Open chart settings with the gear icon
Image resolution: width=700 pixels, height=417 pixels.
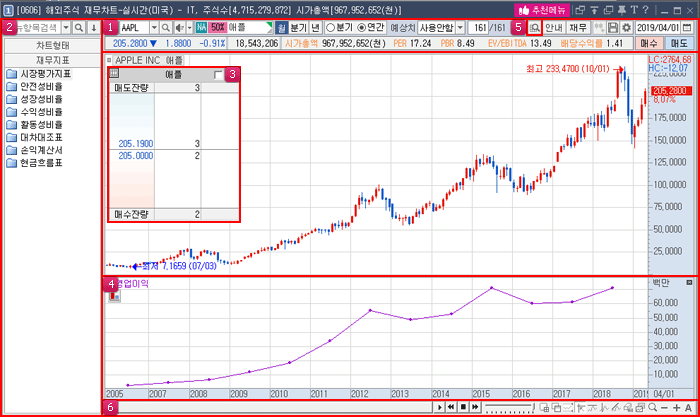pyautogui.click(x=627, y=28)
